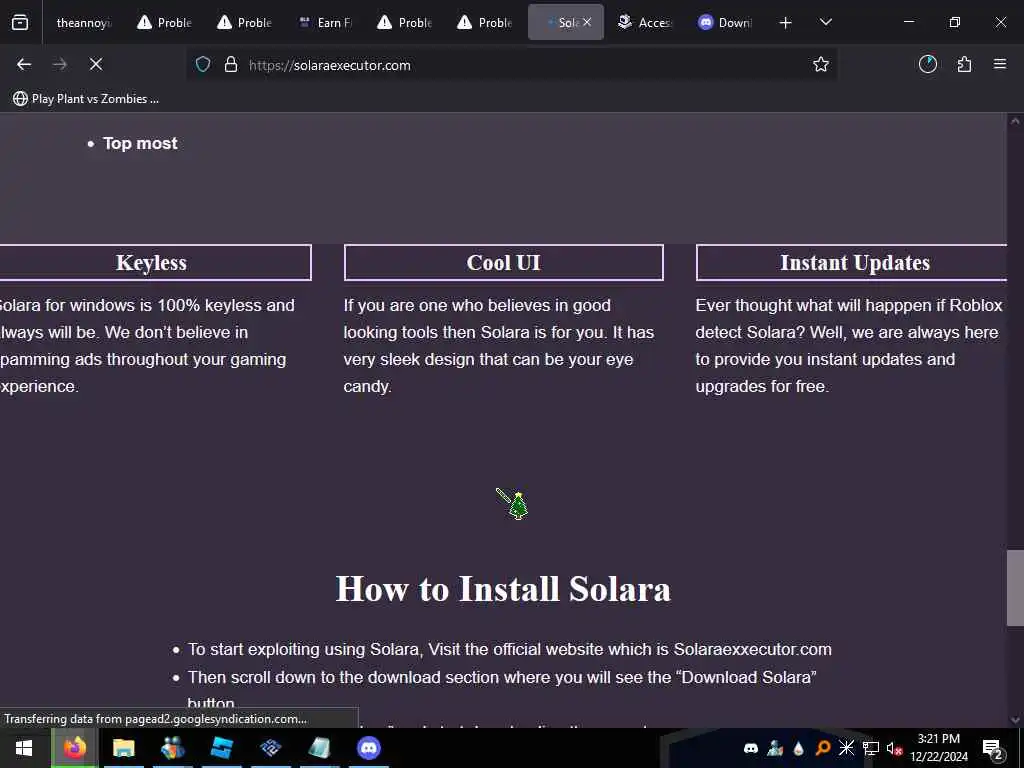1024x768 pixels.
Task: Switch to the theannoy tab
Action: click(x=83, y=22)
